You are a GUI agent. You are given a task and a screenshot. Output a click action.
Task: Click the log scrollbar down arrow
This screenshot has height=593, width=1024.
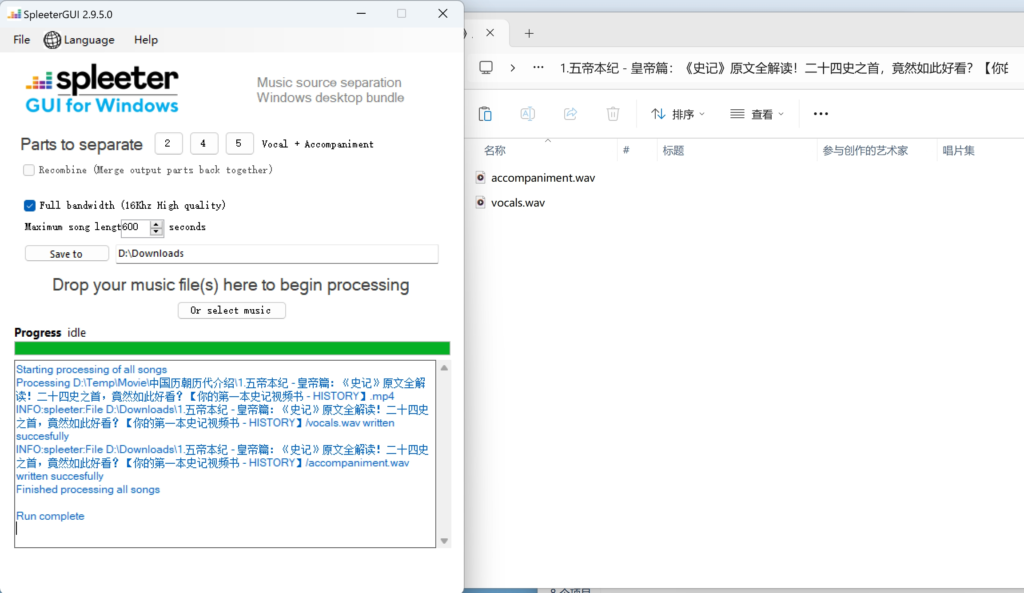click(444, 541)
